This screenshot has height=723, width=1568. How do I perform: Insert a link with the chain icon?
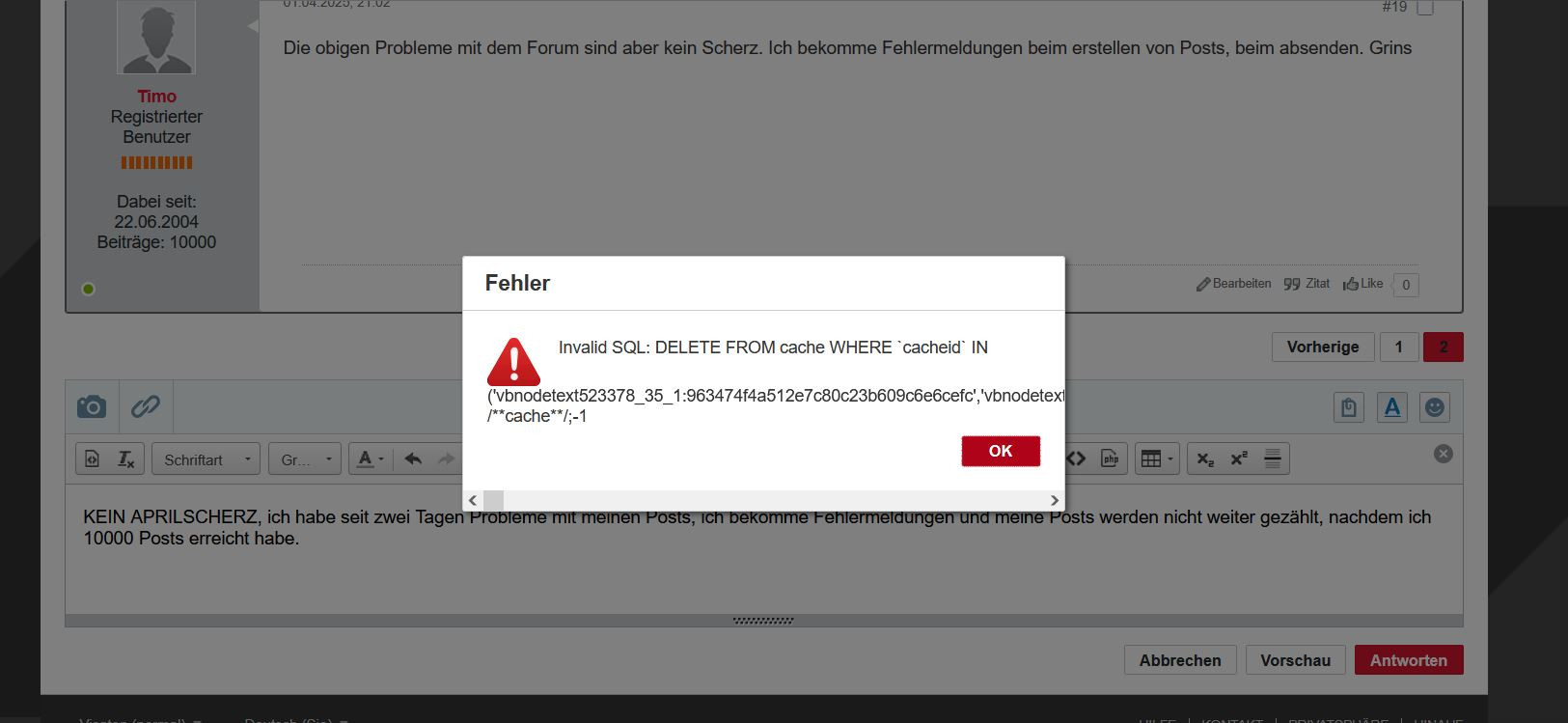click(x=146, y=406)
